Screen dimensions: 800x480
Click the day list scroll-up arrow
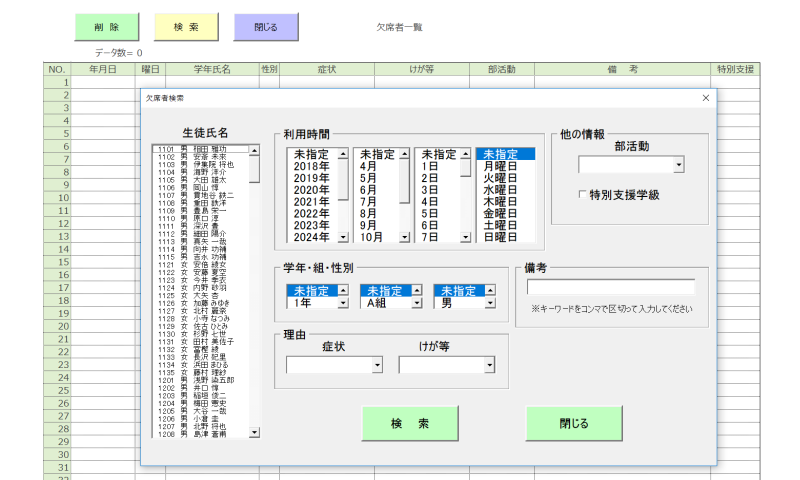pos(465,154)
